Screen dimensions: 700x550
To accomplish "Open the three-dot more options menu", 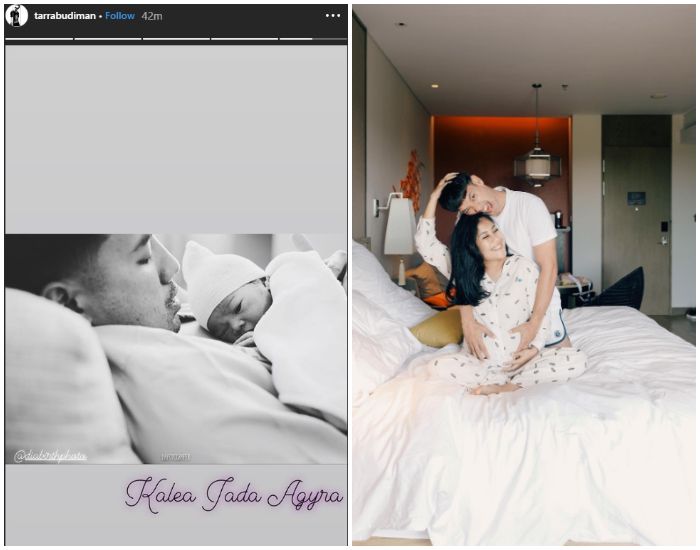I will pos(333,16).
